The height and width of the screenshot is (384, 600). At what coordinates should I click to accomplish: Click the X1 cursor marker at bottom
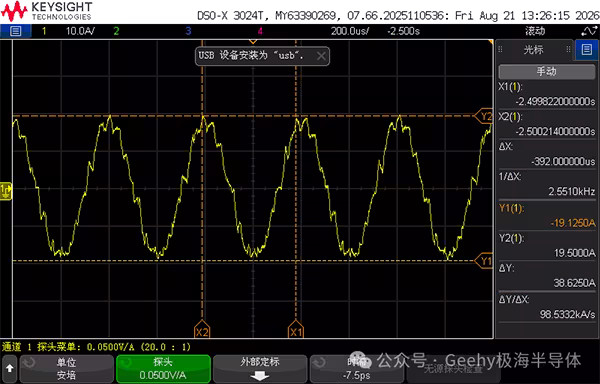pyautogui.click(x=296, y=330)
